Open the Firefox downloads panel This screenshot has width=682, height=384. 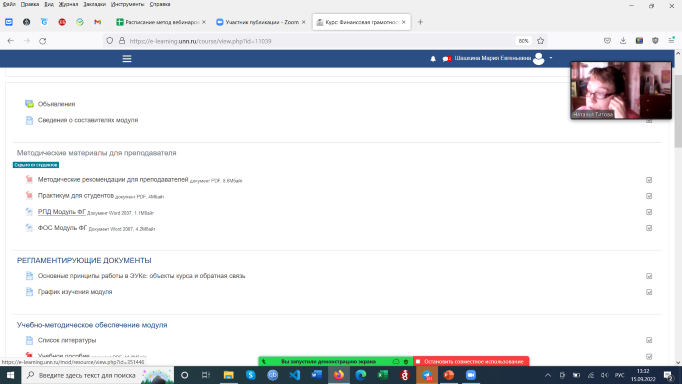[623, 40]
